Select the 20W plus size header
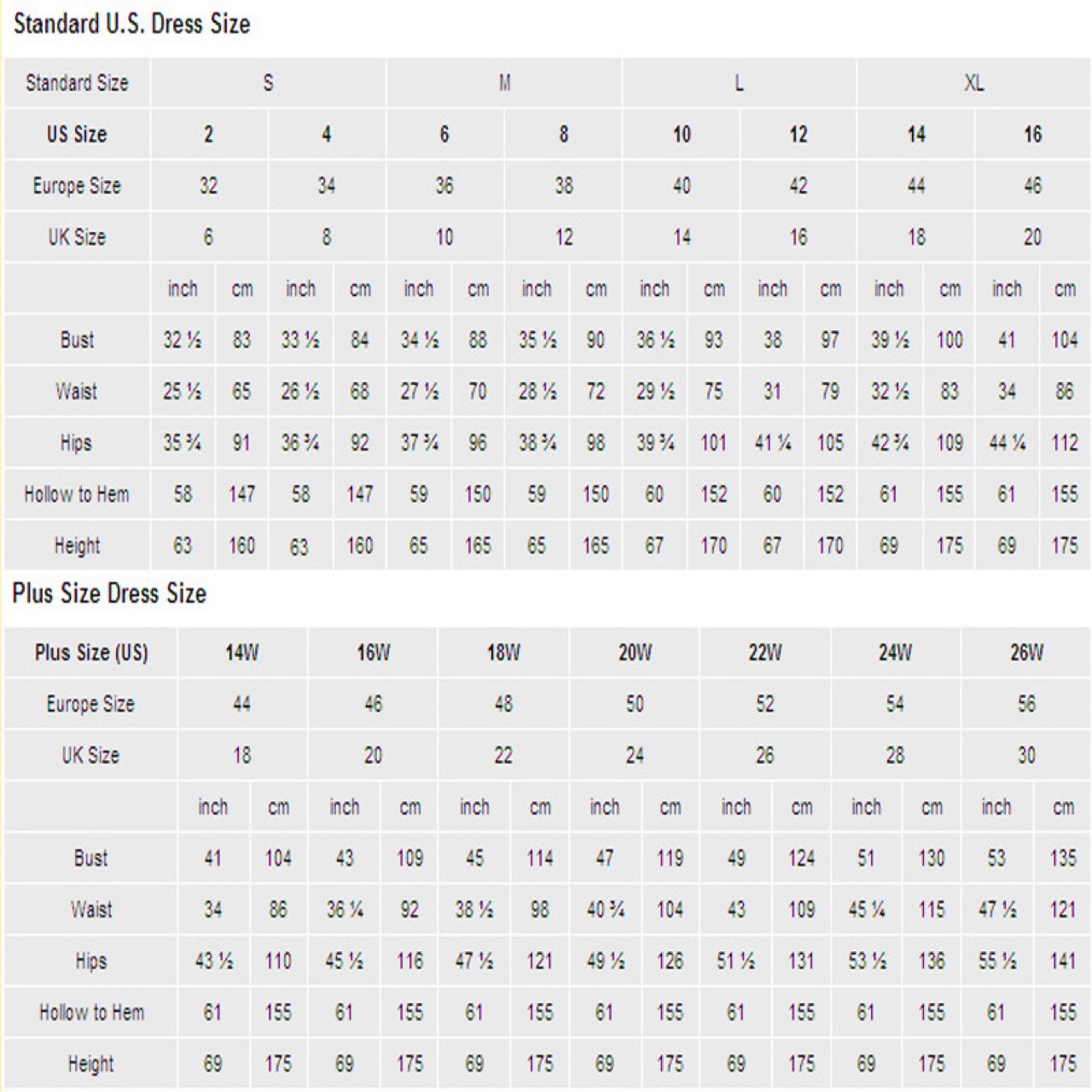Viewport: 1092px width, 1092px height. [635, 653]
